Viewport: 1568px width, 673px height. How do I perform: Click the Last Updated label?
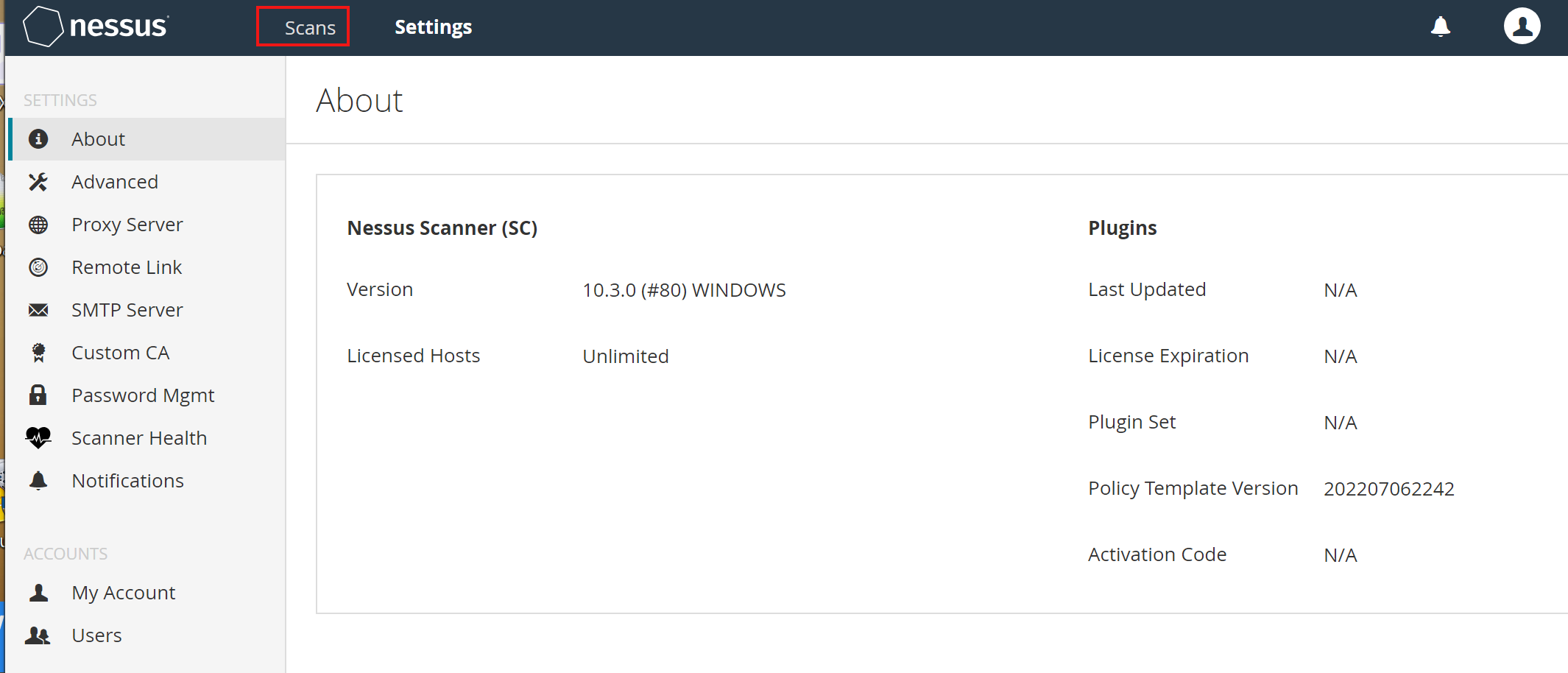[1147, 289]
